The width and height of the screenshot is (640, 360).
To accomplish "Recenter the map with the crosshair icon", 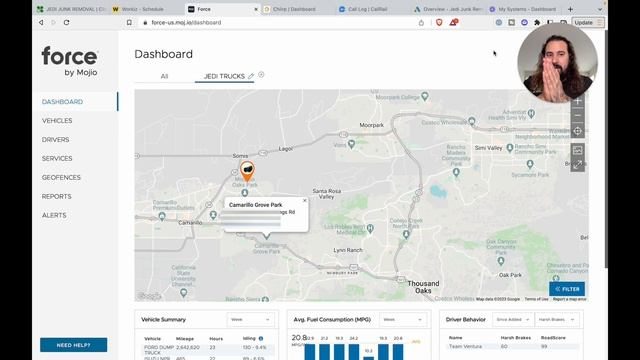I will point(577,131).
